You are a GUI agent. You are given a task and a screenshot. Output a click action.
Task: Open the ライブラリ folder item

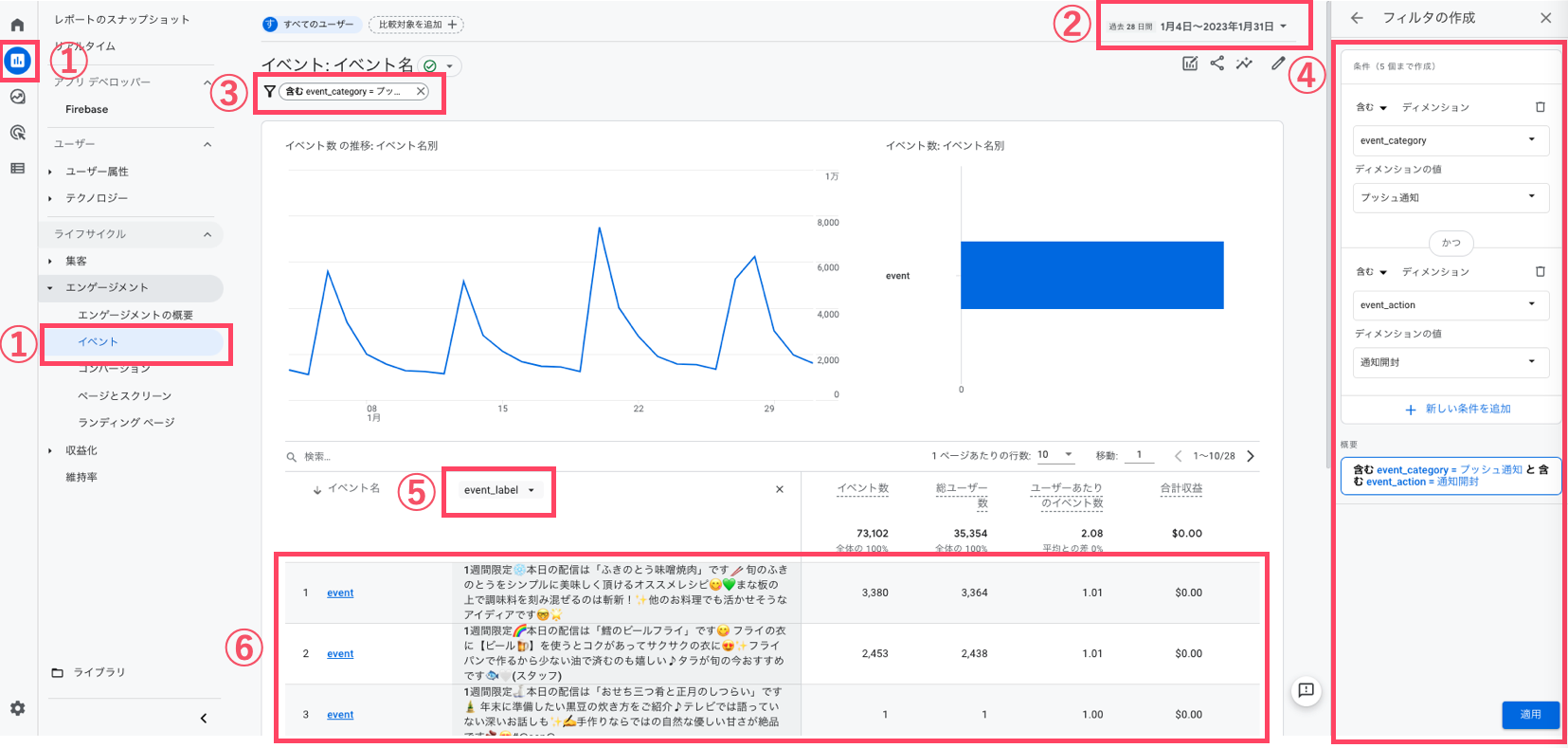tap(90, 672)
